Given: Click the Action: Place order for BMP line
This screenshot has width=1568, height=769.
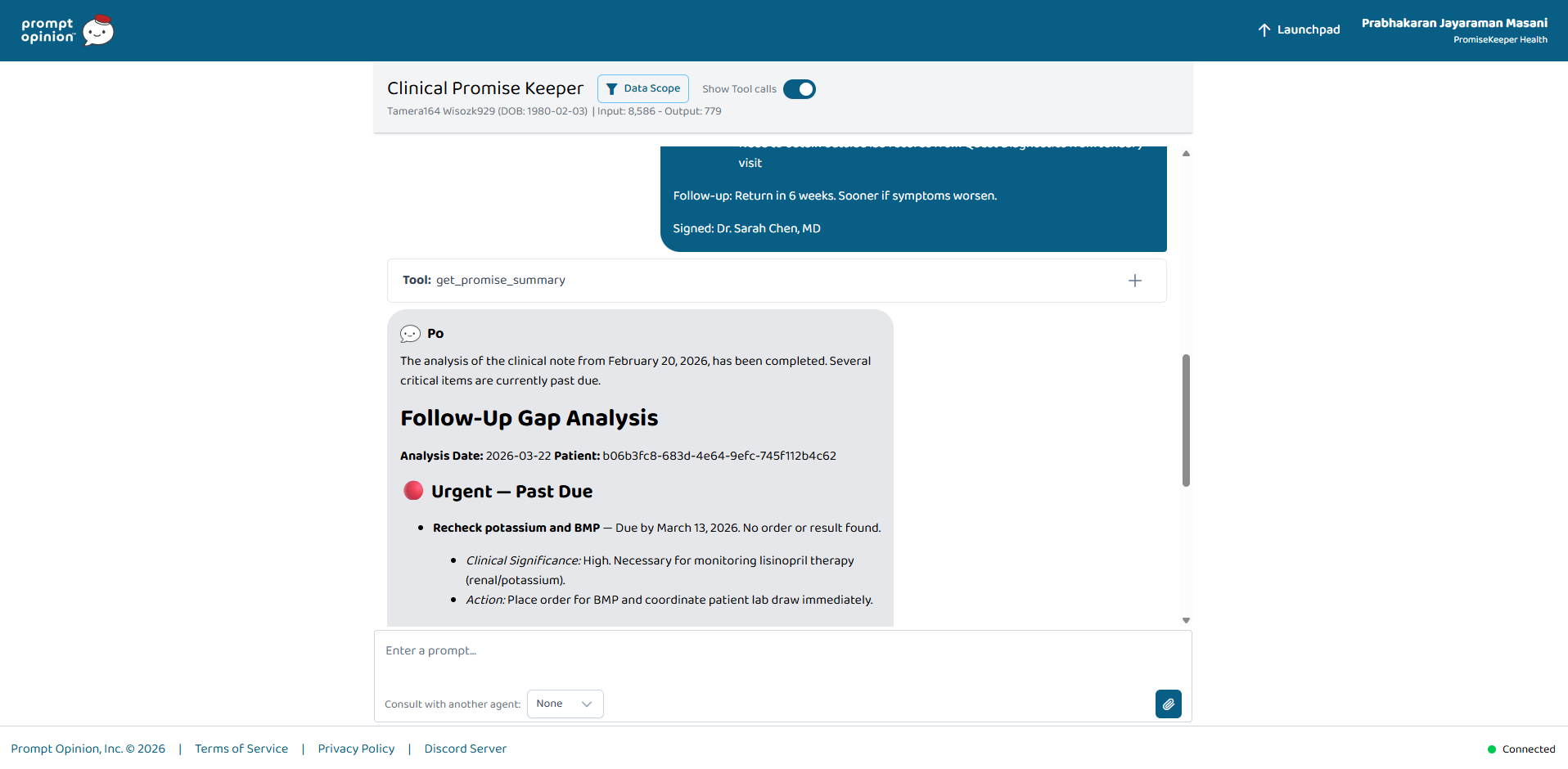Looking at the screenshot, I should pos(669,600).
